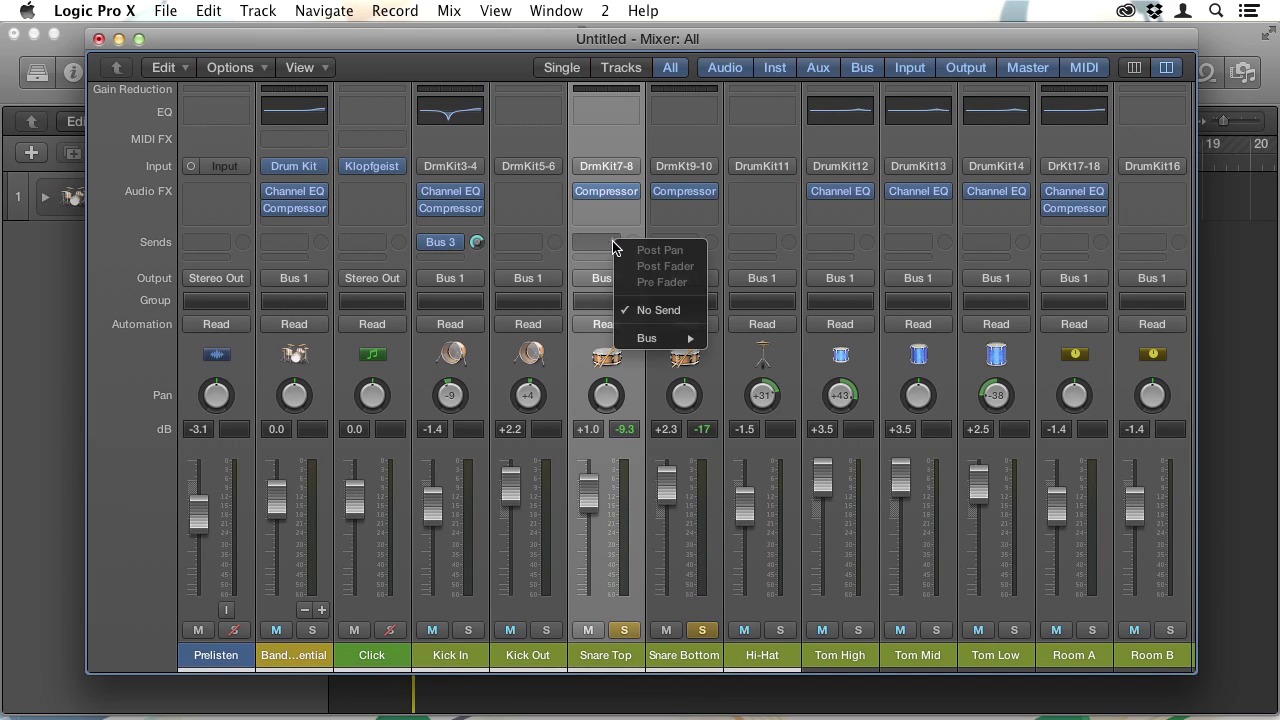Screen dimensions: 1280x720
Task: Open the DrmKit3-4 input selector
Action: point(450,166)
